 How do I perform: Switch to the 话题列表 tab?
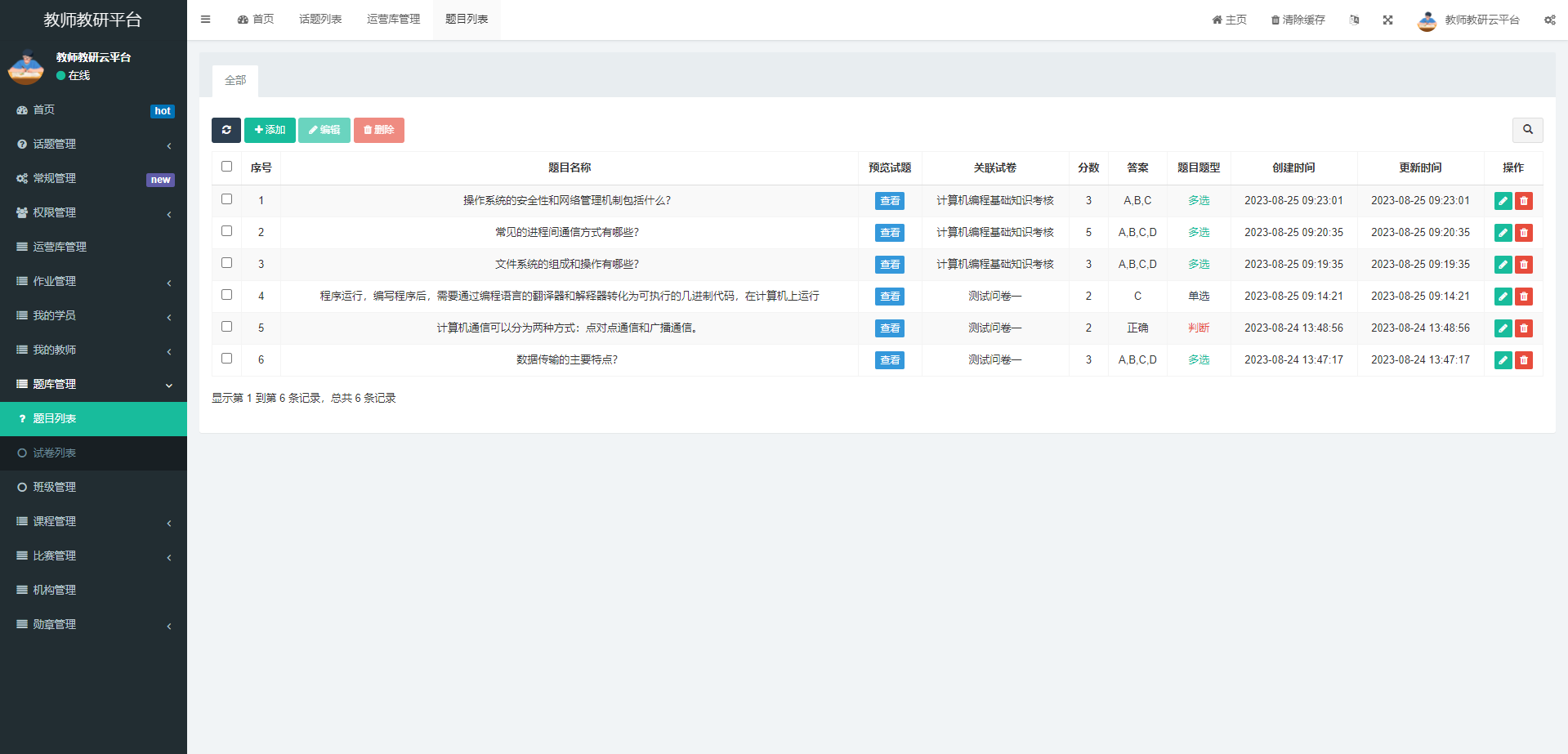point(320,20)
